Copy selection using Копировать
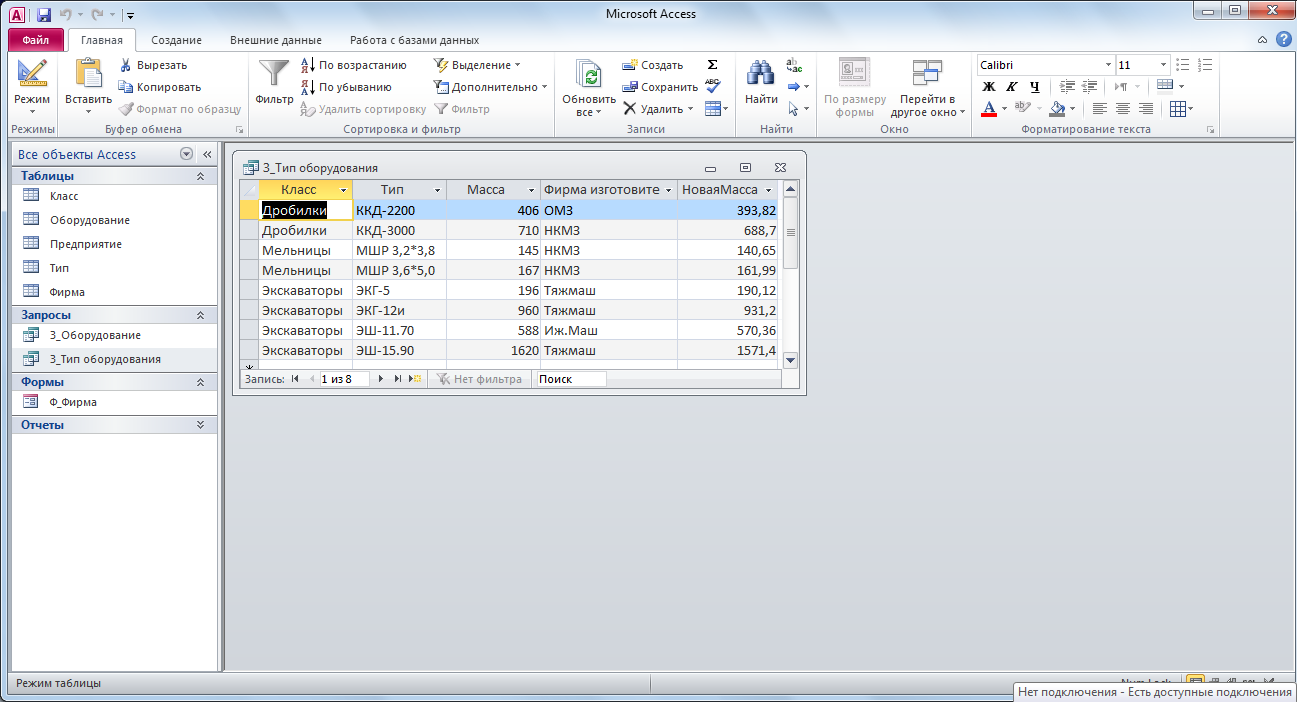Screen dimensions: 1297x702 click(160, 87)
